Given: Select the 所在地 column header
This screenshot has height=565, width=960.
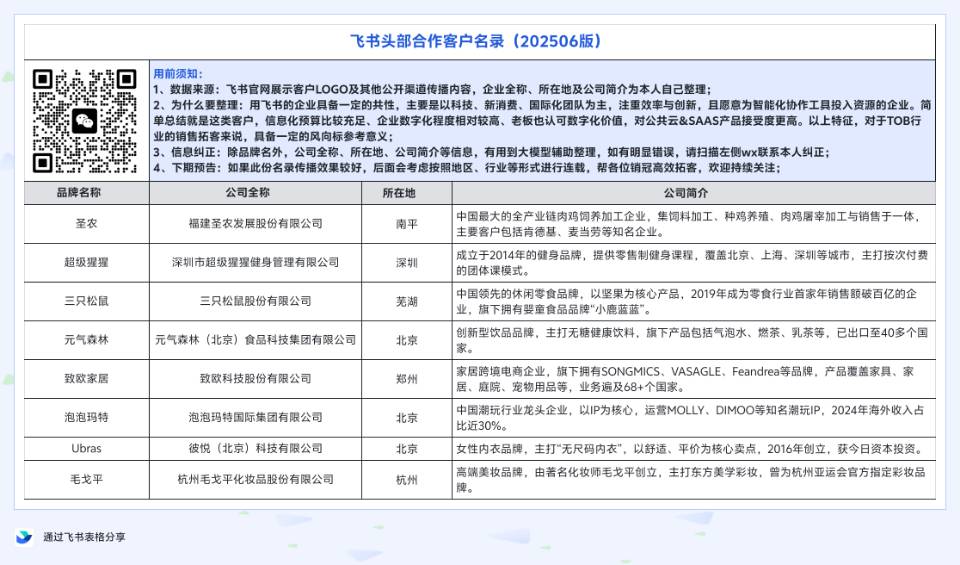Looking at the screenshot, I should (407, 193).
